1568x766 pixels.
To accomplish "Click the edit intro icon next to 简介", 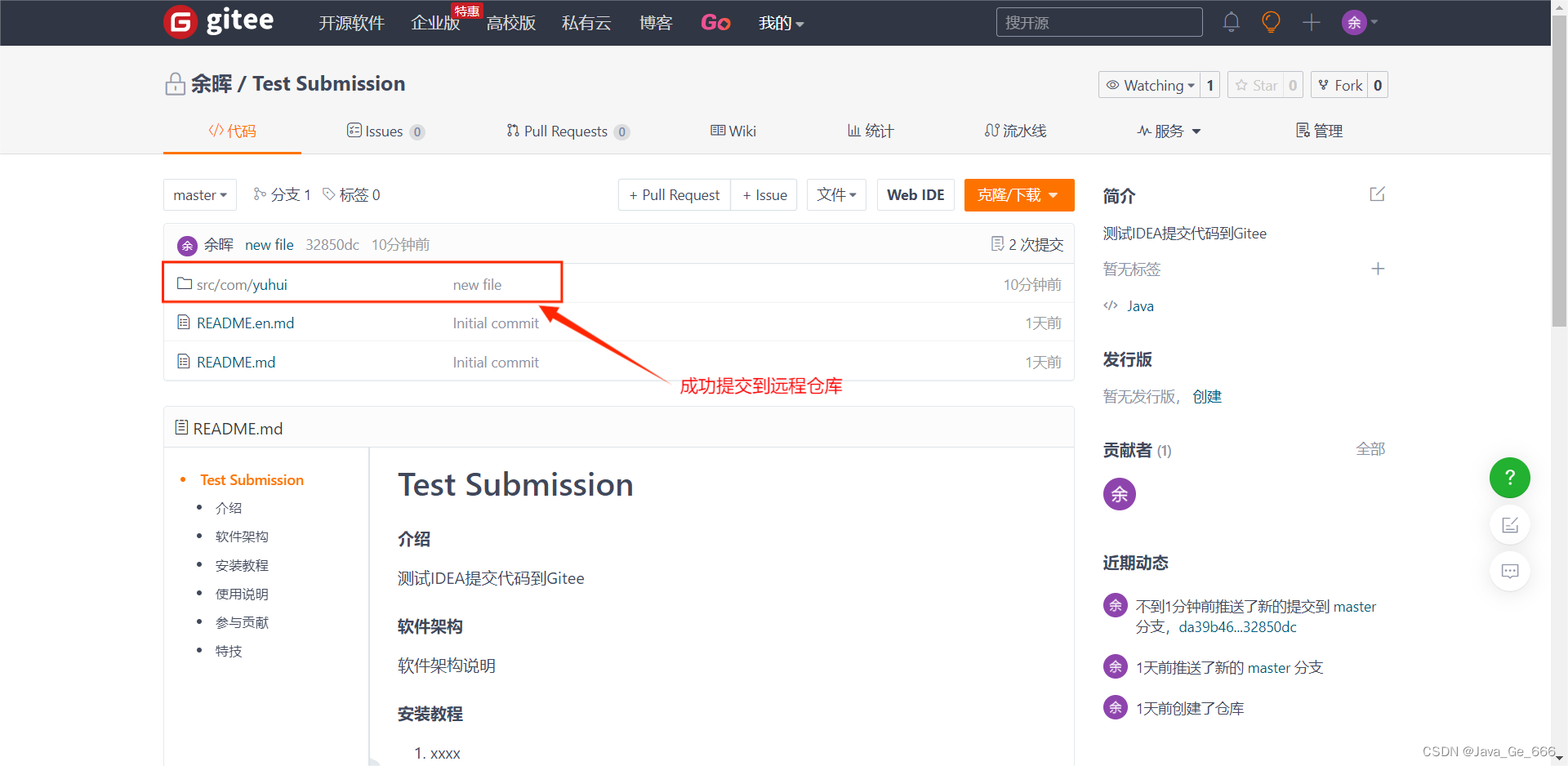I will 1377,194.
